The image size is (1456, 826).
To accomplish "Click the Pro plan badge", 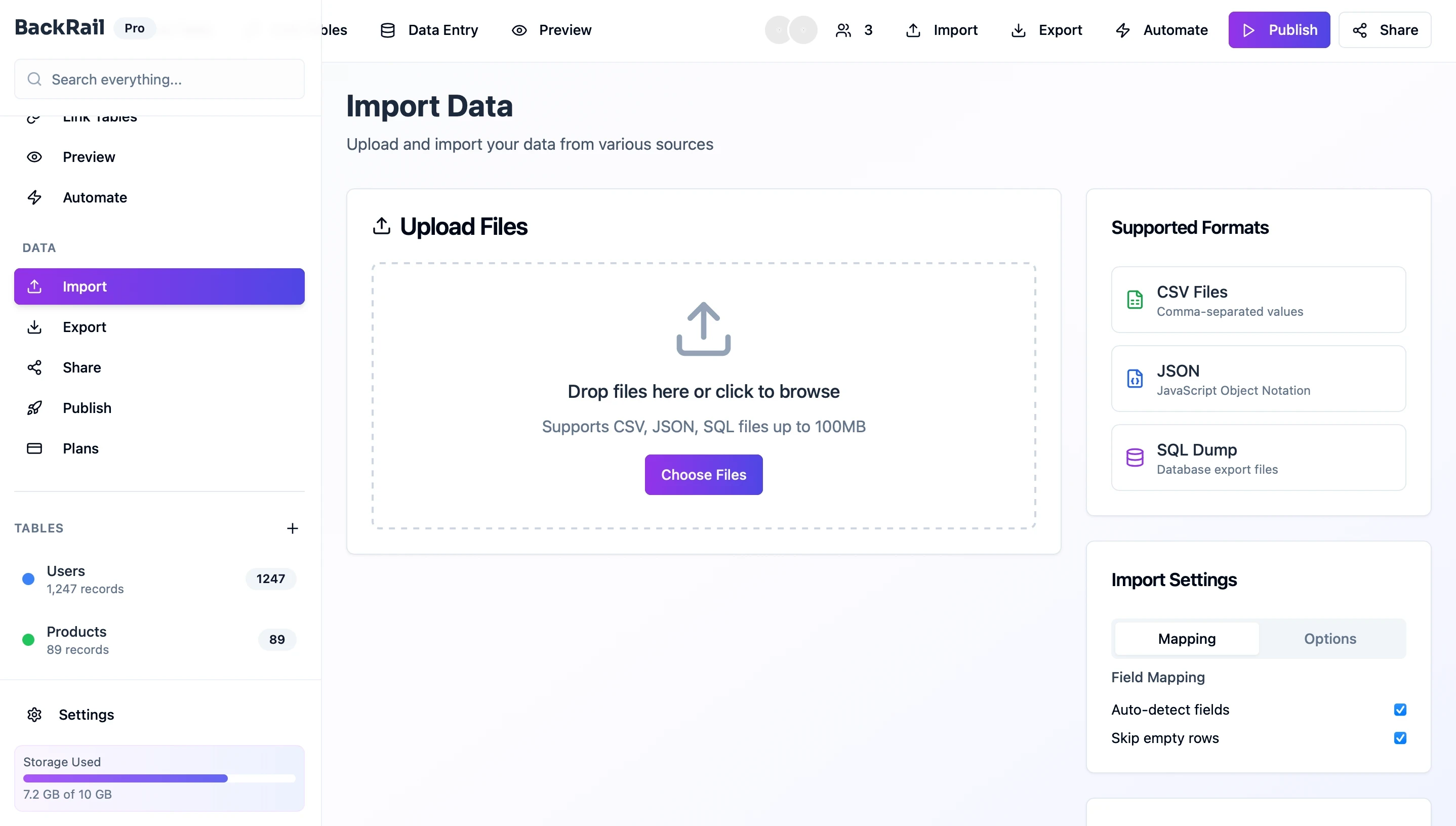I will pos(135,28).
